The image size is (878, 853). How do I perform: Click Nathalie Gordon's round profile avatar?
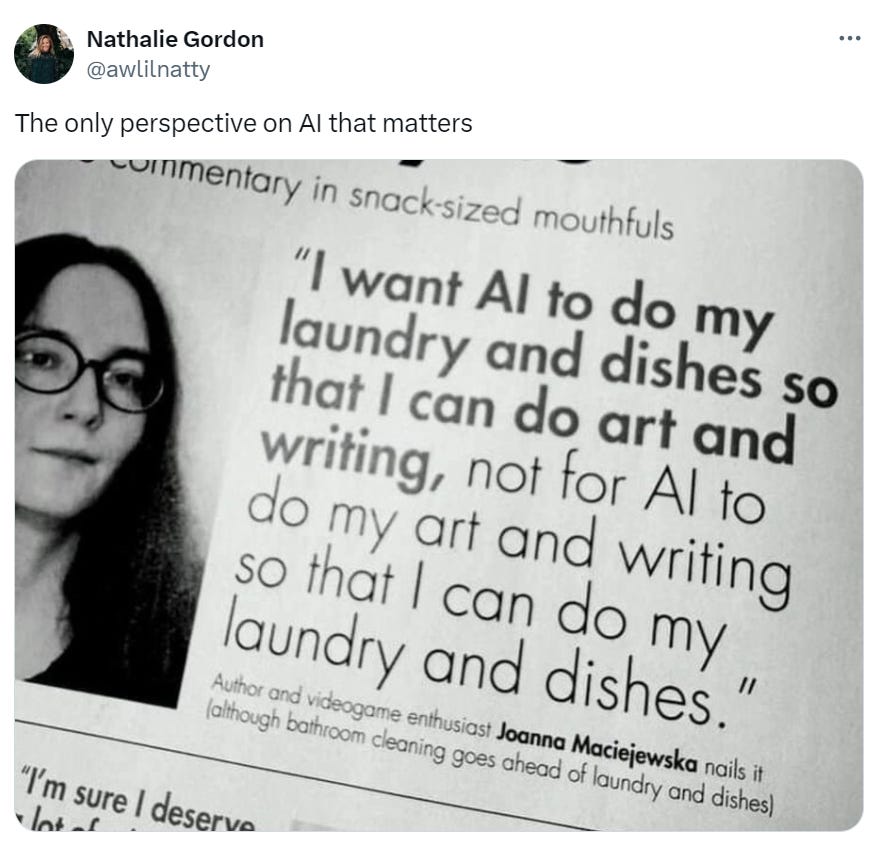tap(44, 54)
